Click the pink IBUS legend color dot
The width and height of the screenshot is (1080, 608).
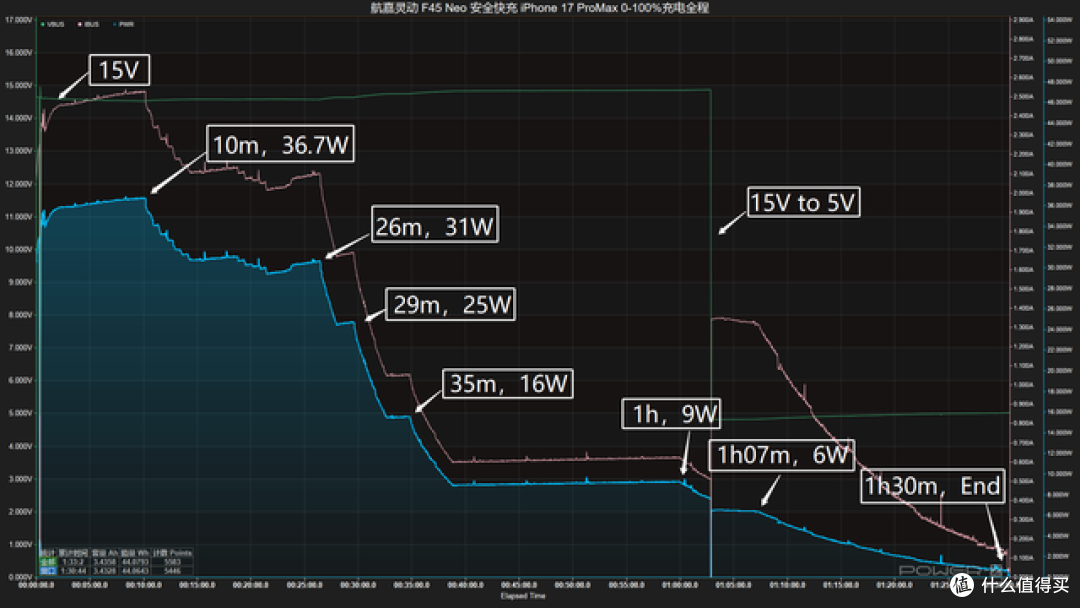[x=79, y=24]
